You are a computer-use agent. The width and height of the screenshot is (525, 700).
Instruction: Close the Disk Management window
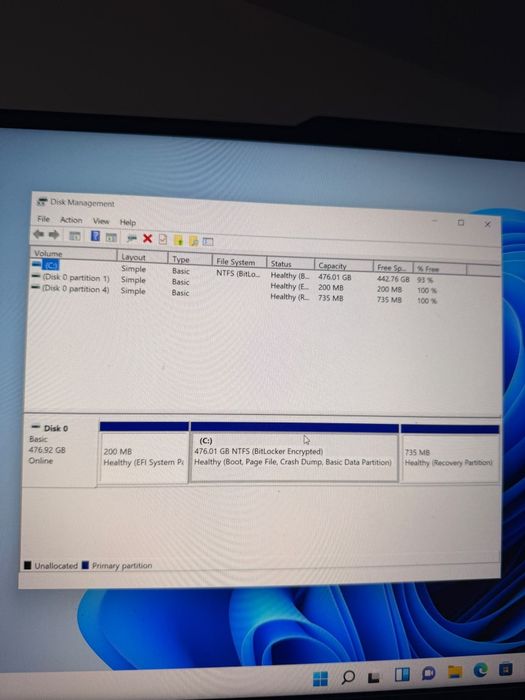(x=488, y=224)
